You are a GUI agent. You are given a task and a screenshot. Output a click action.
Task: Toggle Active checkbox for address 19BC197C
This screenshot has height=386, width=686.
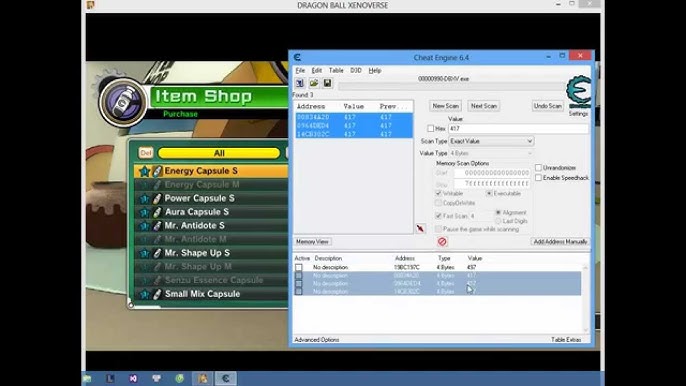pos(298,267)
